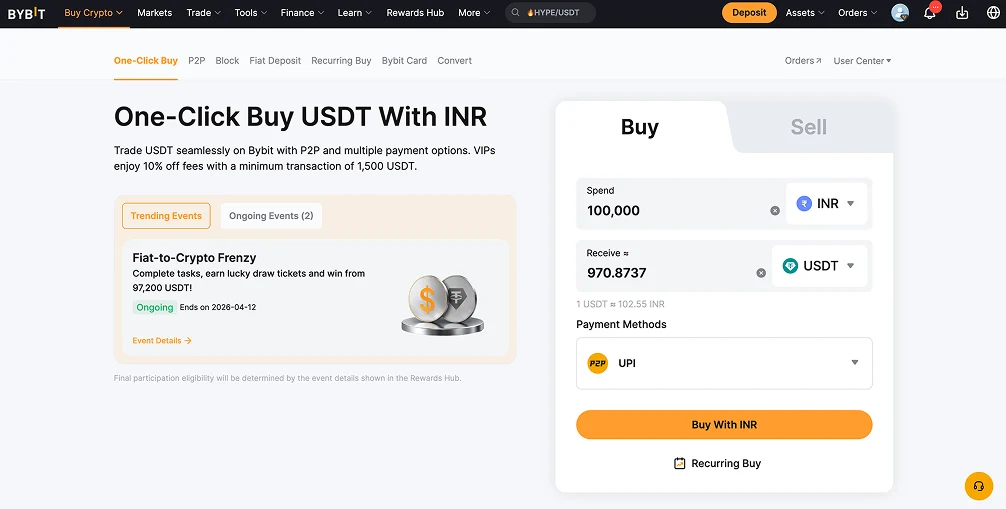
Task: Expand the Tools menu
Action: (x=251, y=13)
